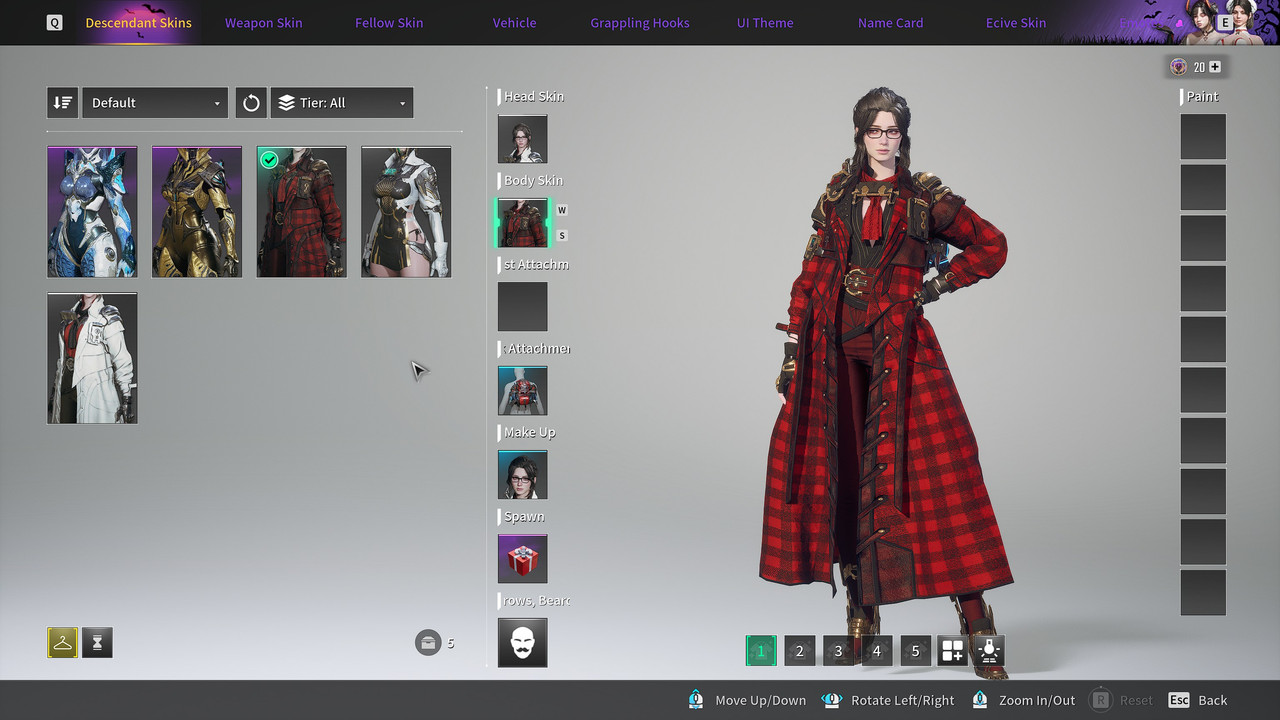Click the S key icon beside Body Skin

tap(562, 236)
